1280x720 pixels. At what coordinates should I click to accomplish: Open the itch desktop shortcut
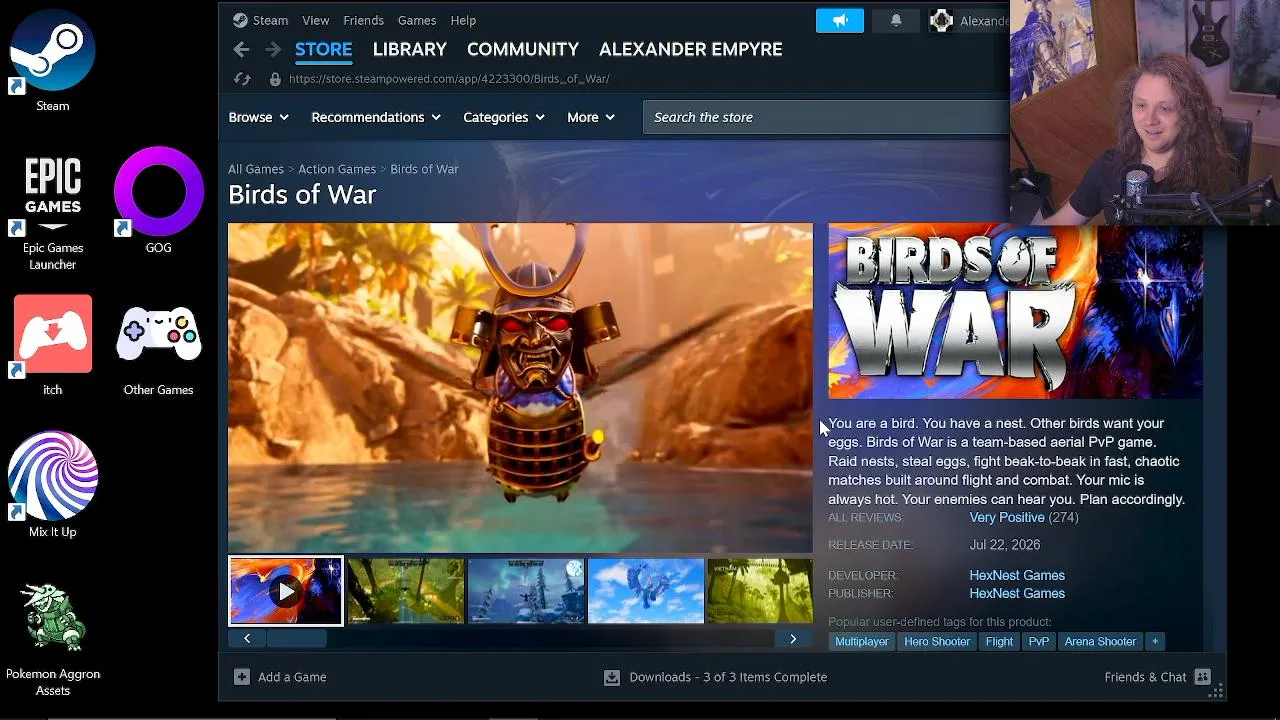53,345
